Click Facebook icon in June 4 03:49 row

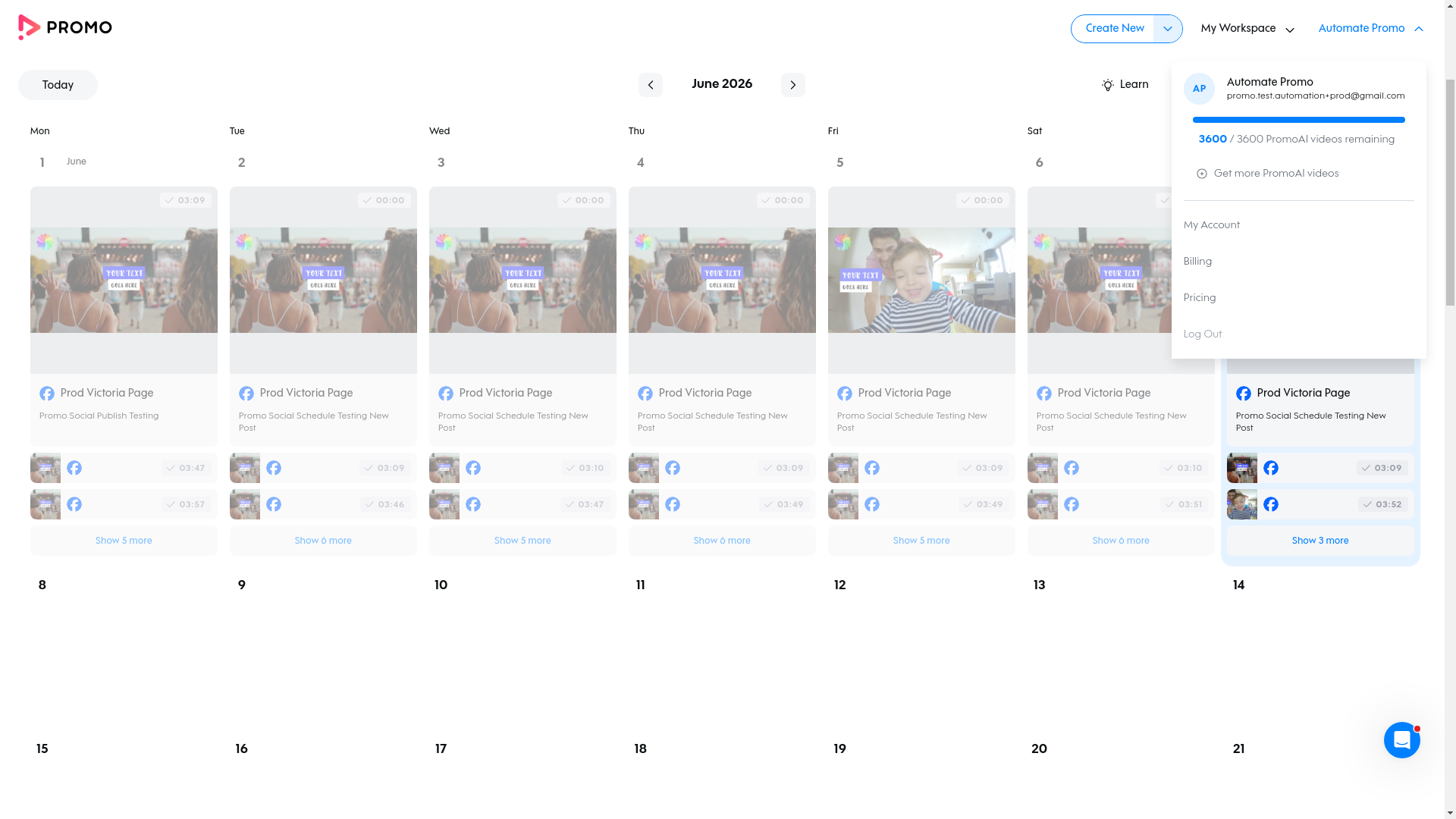(x=673, y=504)
